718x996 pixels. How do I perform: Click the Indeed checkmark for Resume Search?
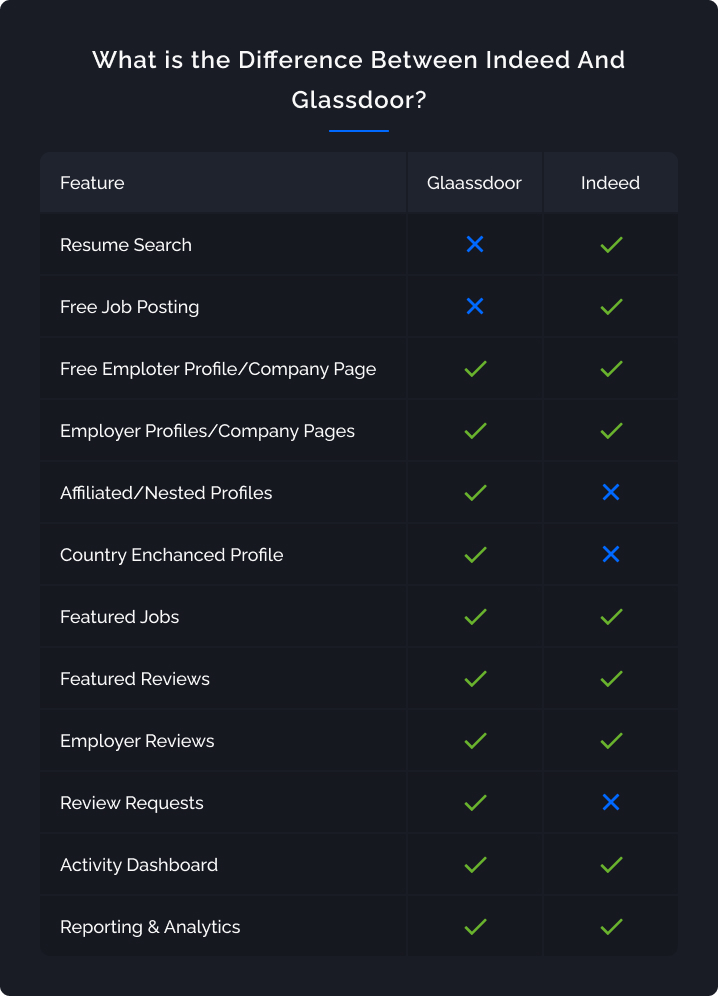point(611,245)
